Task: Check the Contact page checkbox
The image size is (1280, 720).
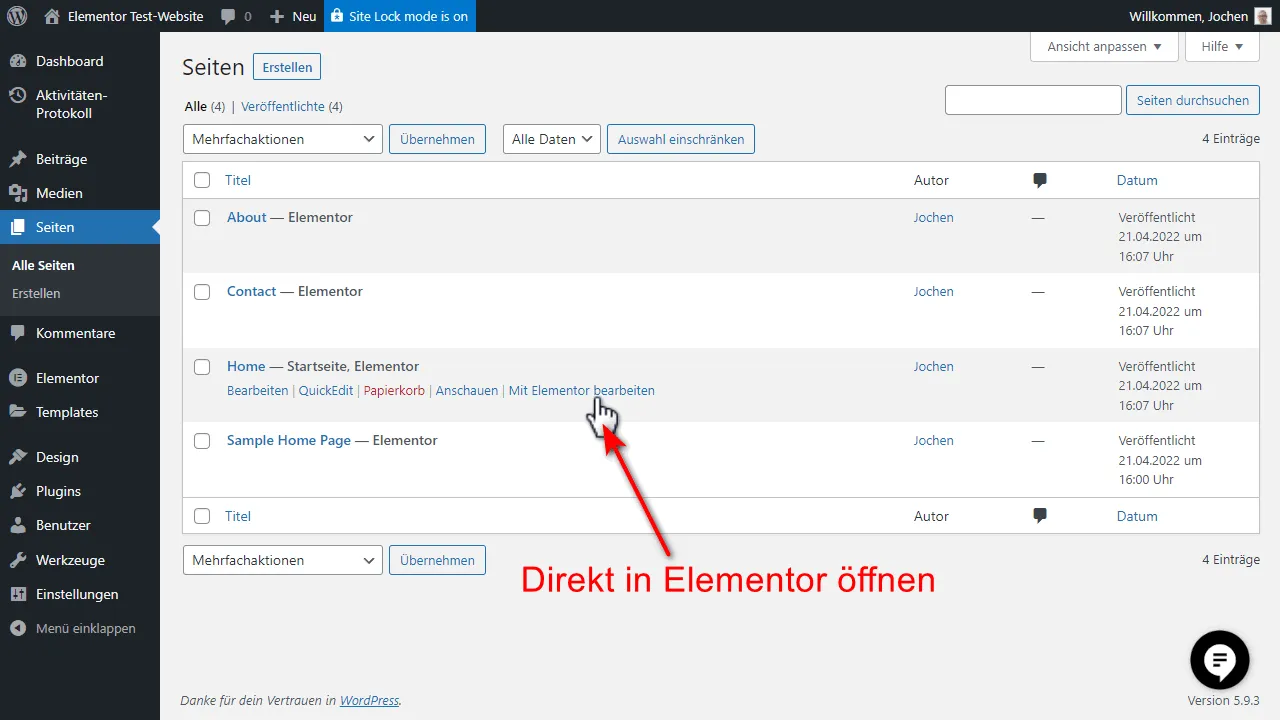Action: tap(202, 292)
